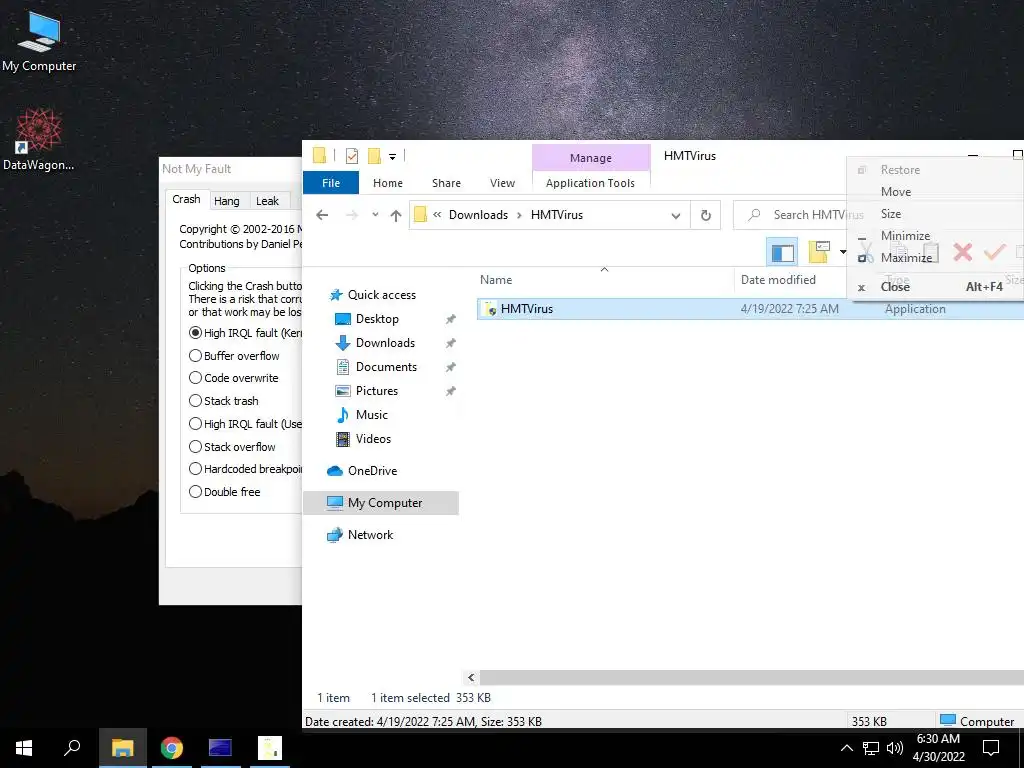
Task: Select Code overwrite option in Not My Fault
Action: [x=195, y=377]
